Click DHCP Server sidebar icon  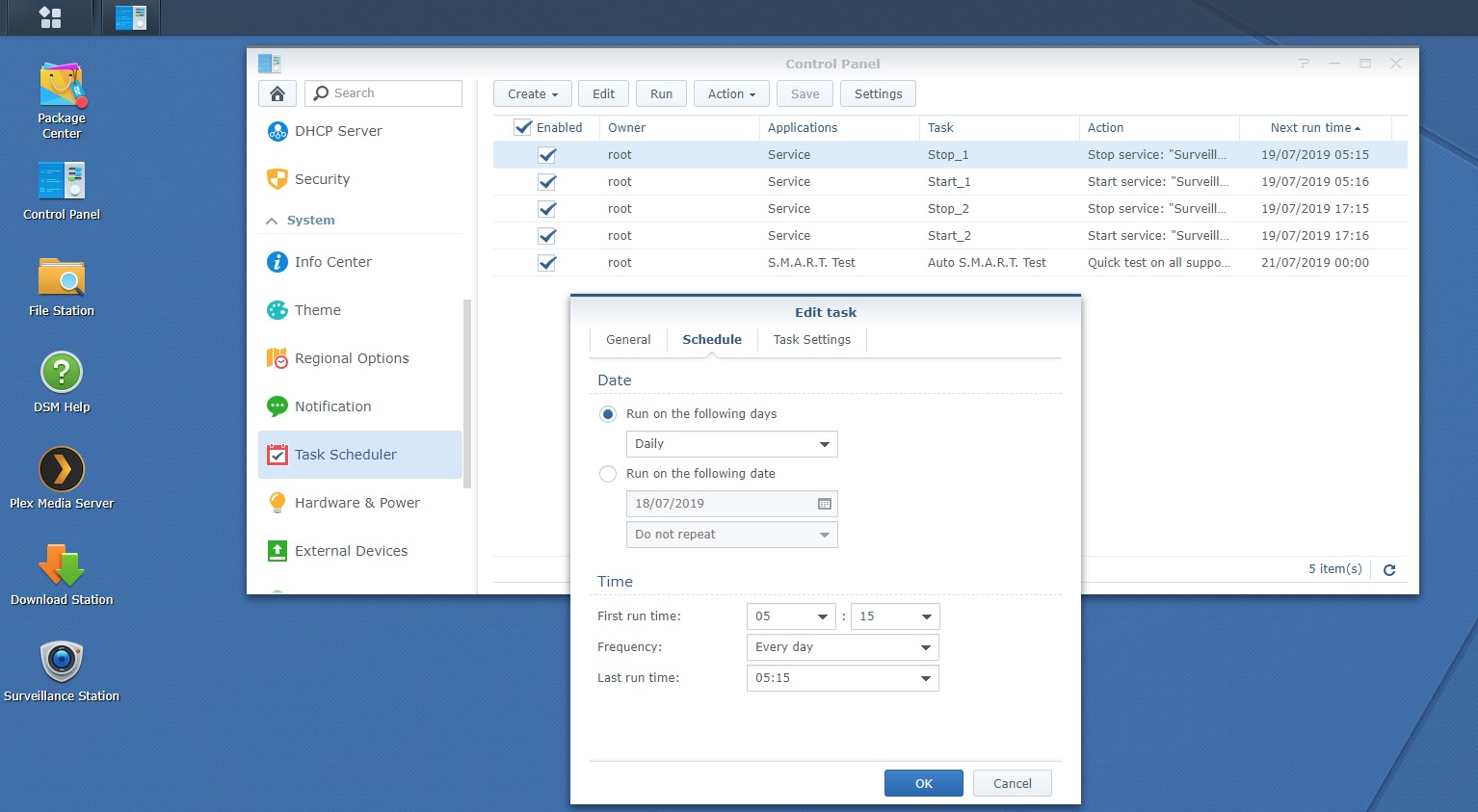pos(277,131)
